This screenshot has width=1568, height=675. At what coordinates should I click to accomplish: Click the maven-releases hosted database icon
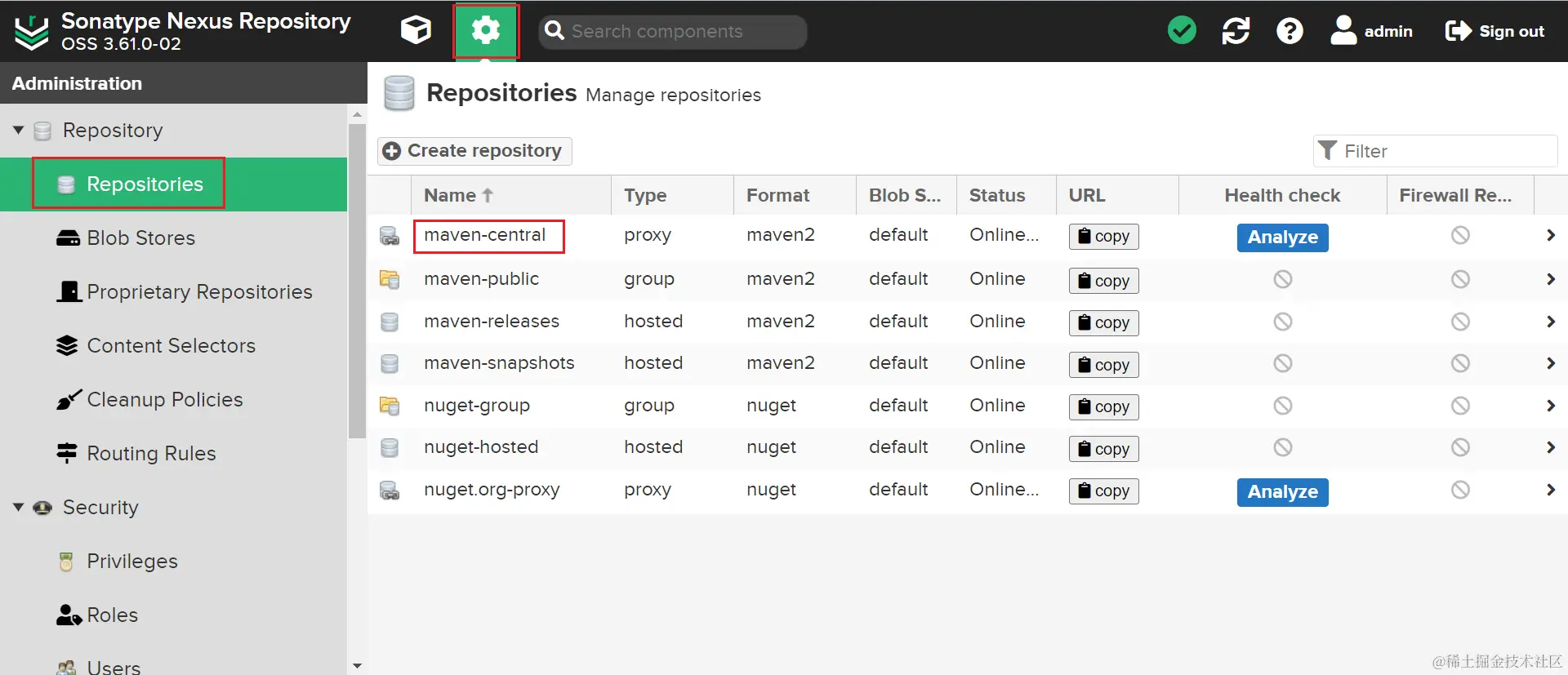coord(390,322)
